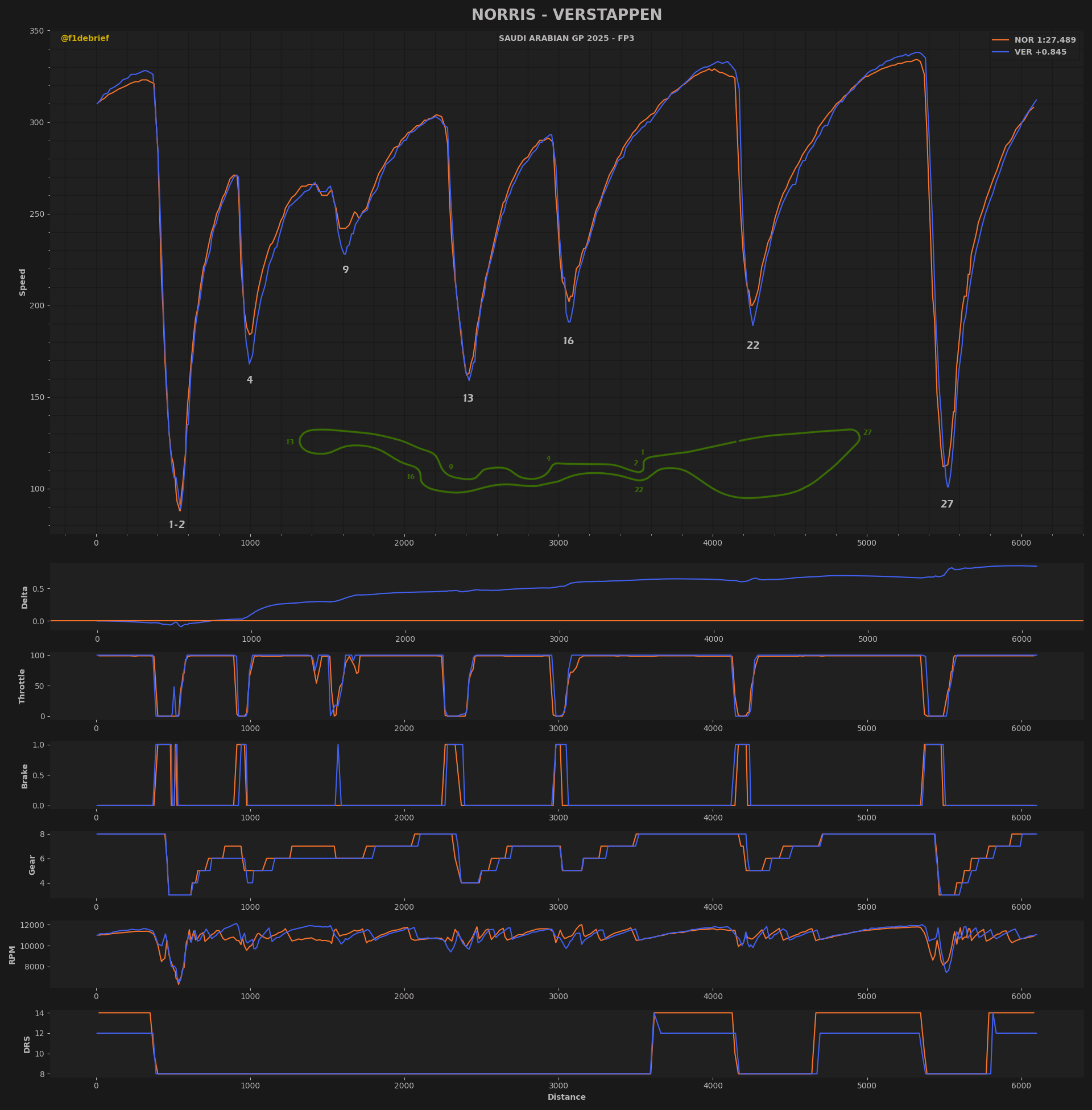Screen dimensions: 1092x1110
Task: Select the "SAUDI ARABIAN GP 2025 - FP3" subtitle
Action: [566, 39]
